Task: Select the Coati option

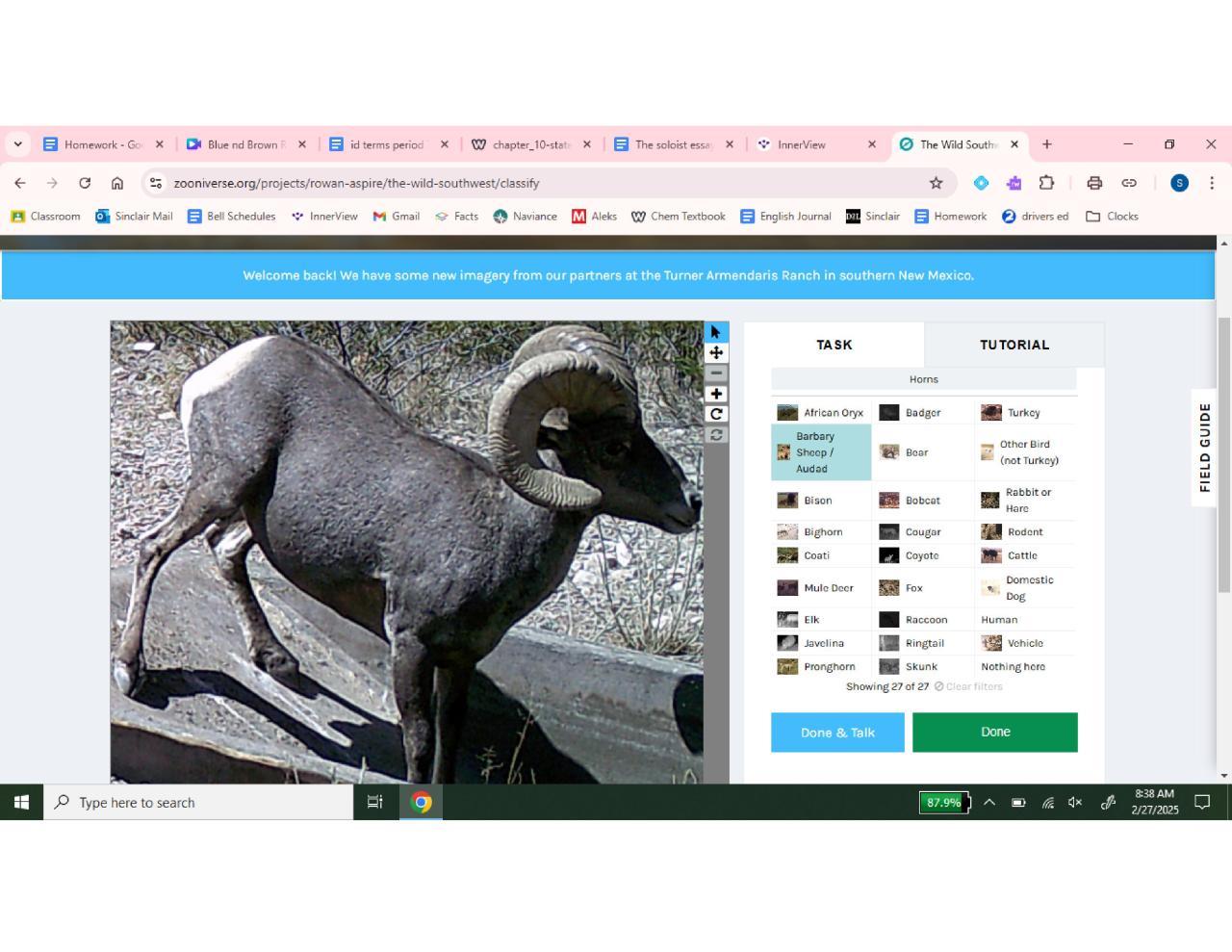Action: (821, 555)
